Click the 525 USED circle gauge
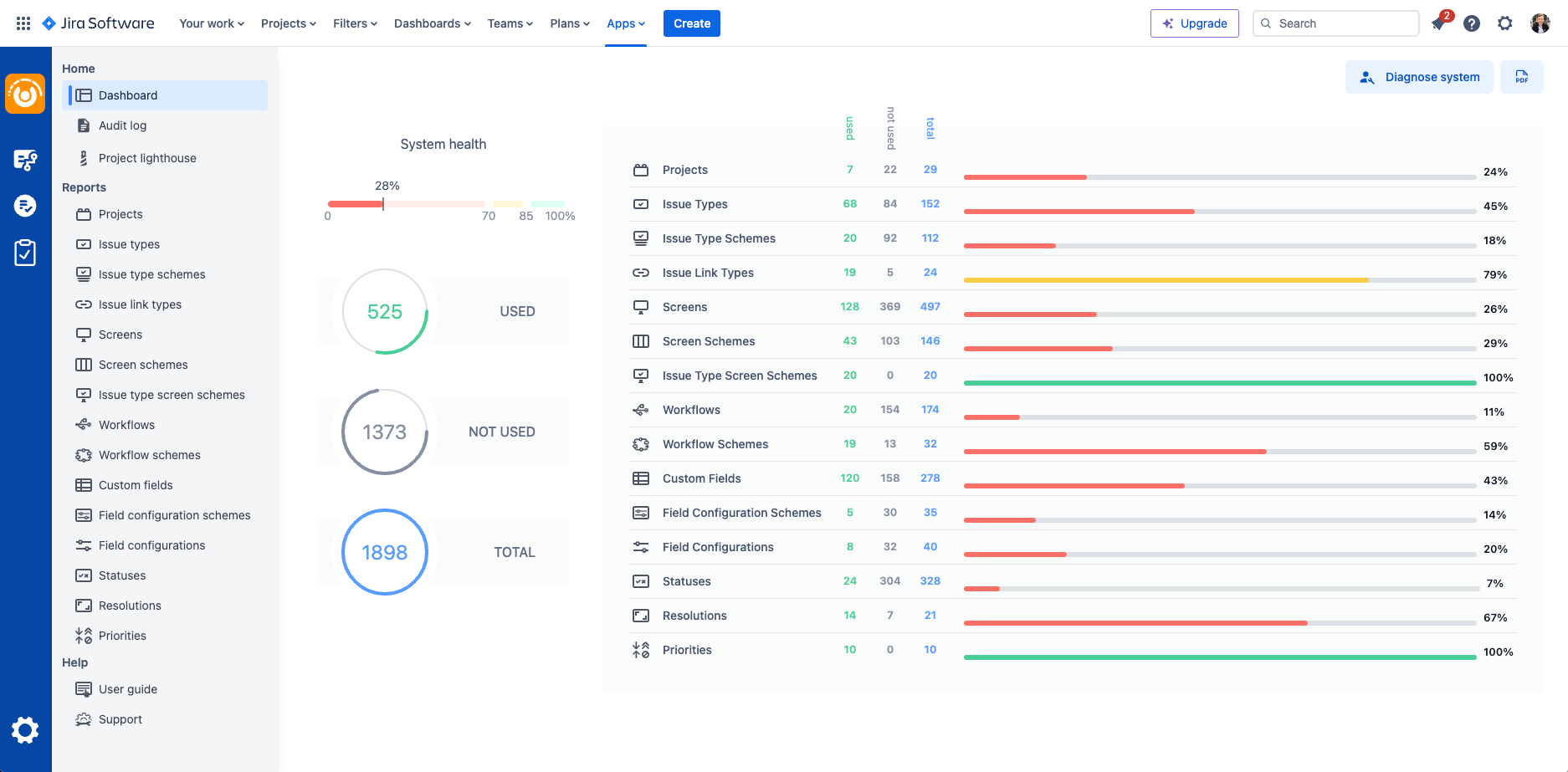 point(385,311)
